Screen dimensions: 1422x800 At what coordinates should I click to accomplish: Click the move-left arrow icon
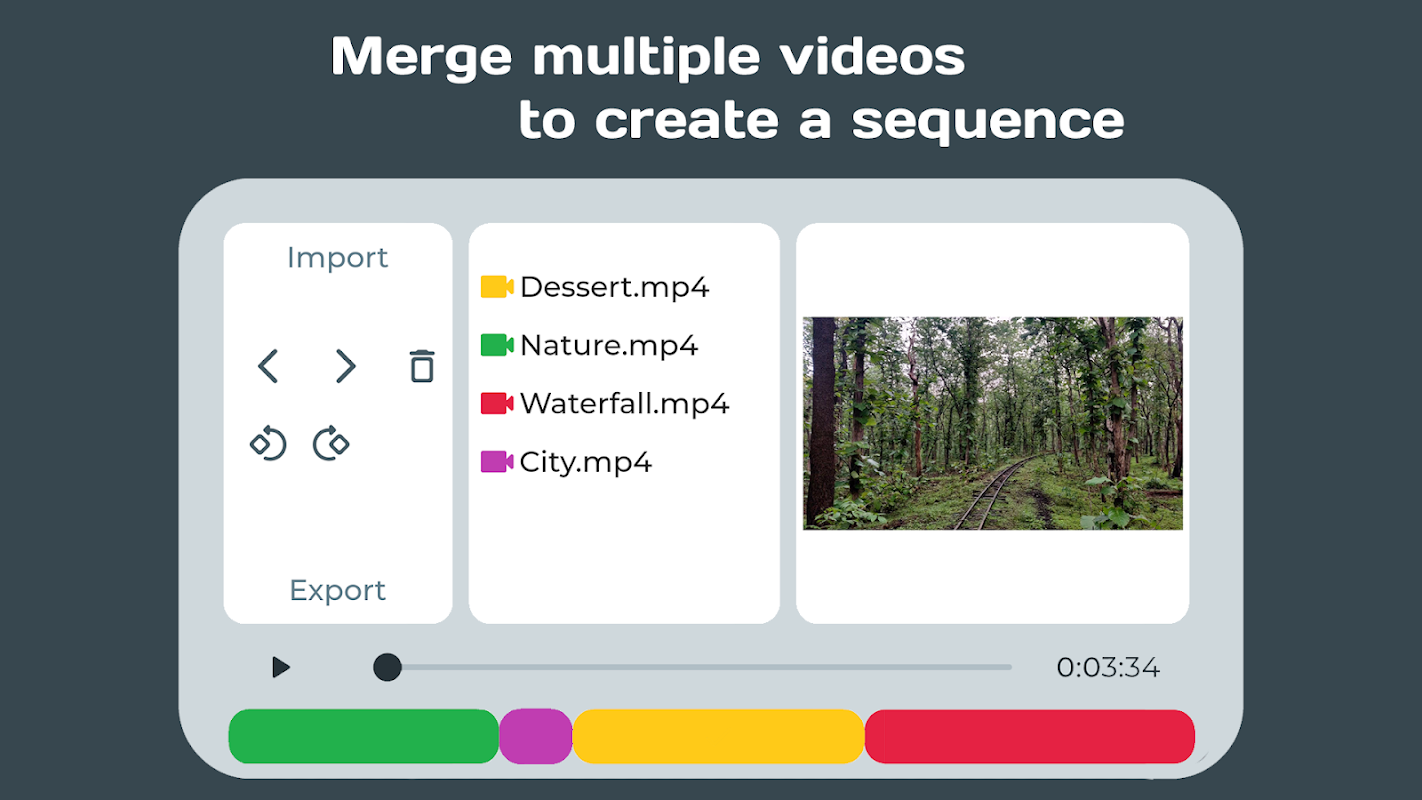[x=268, y=366]
